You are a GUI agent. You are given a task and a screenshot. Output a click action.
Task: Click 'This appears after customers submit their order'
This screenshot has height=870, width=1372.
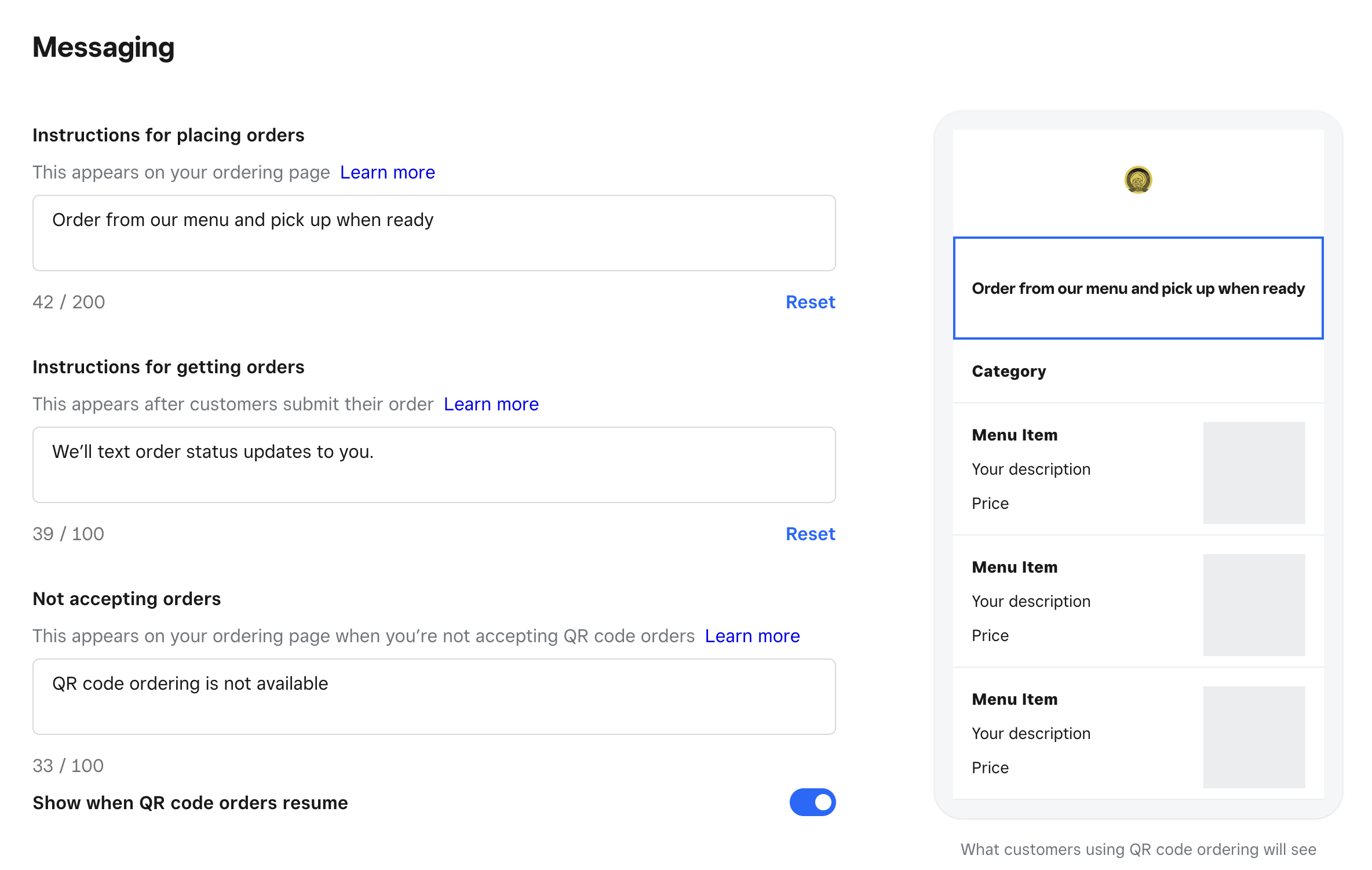(x=233, y=404)
